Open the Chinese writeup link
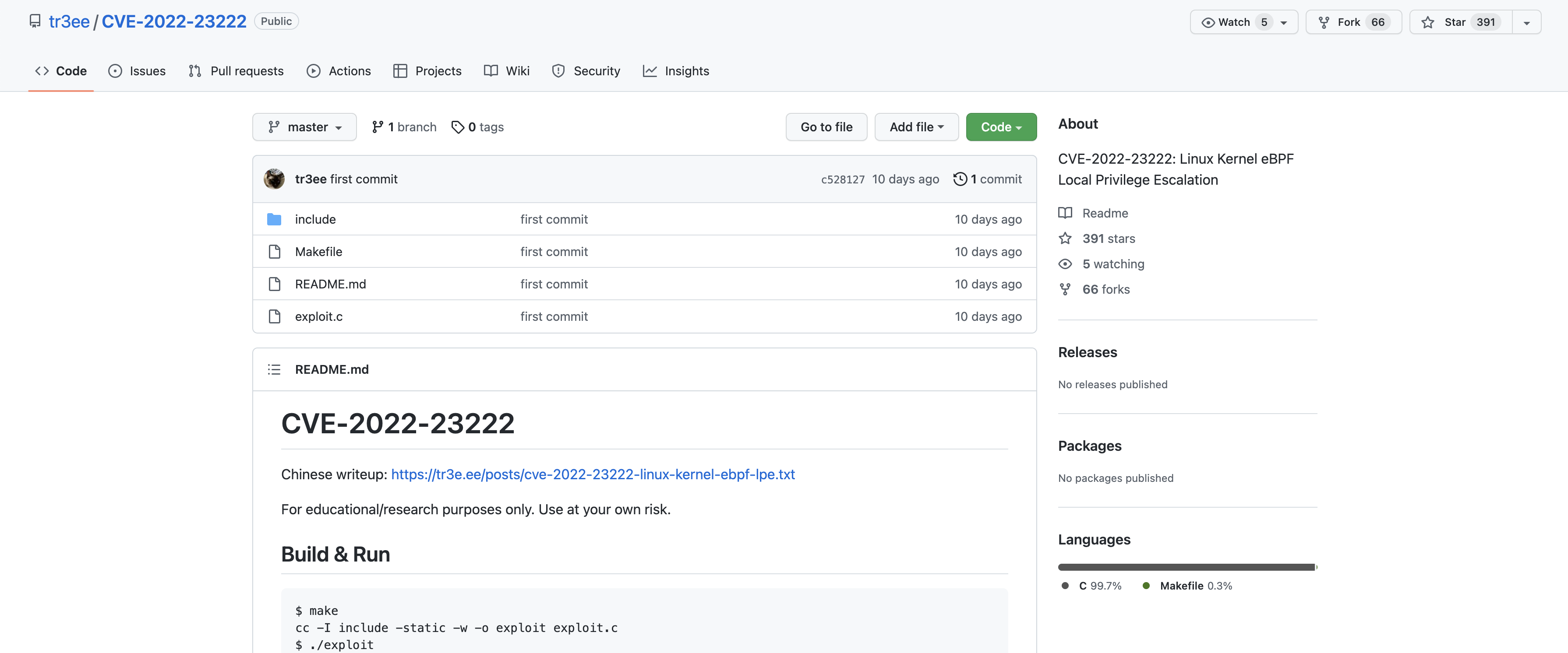Image resolution: width=1568 pixels, height=653 pixels. [592, 474]
